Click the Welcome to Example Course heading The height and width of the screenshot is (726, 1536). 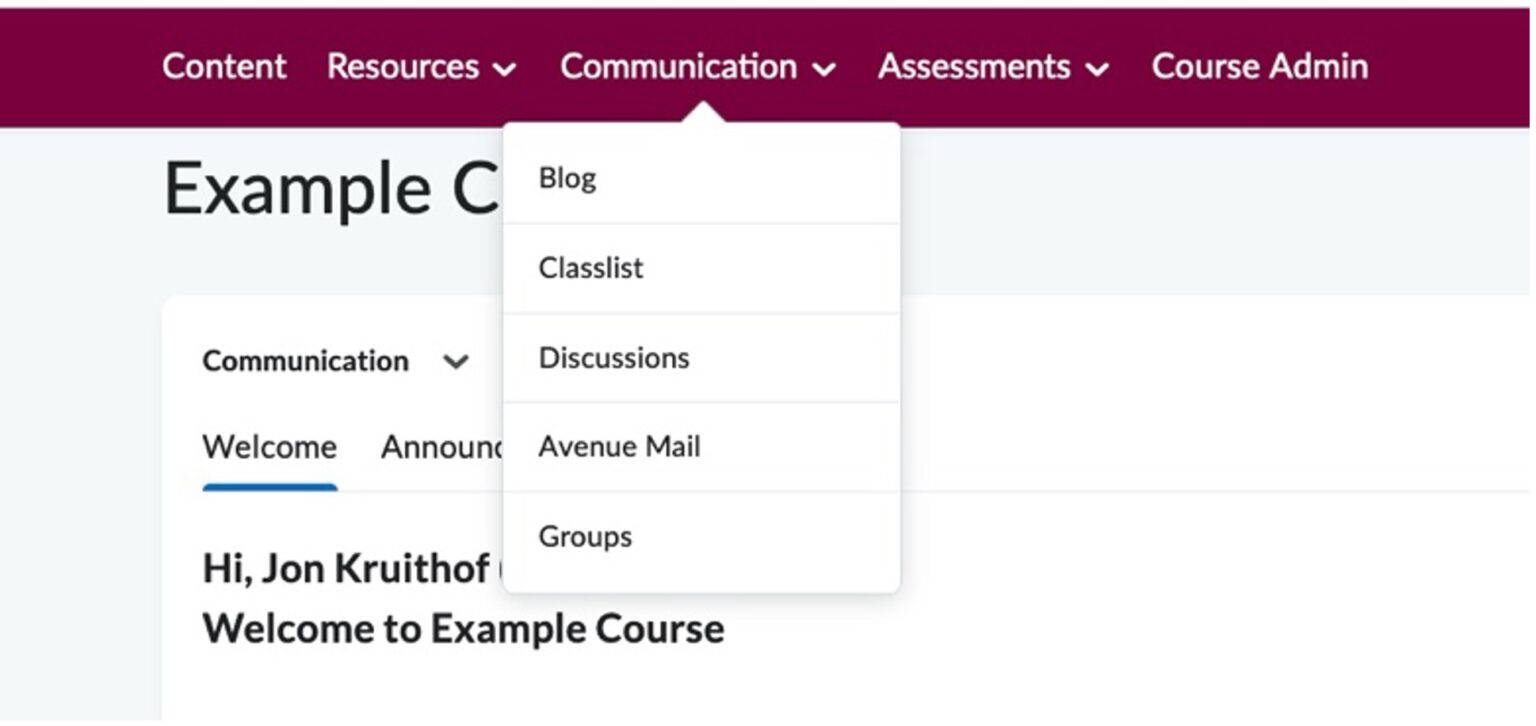point(464,629)
